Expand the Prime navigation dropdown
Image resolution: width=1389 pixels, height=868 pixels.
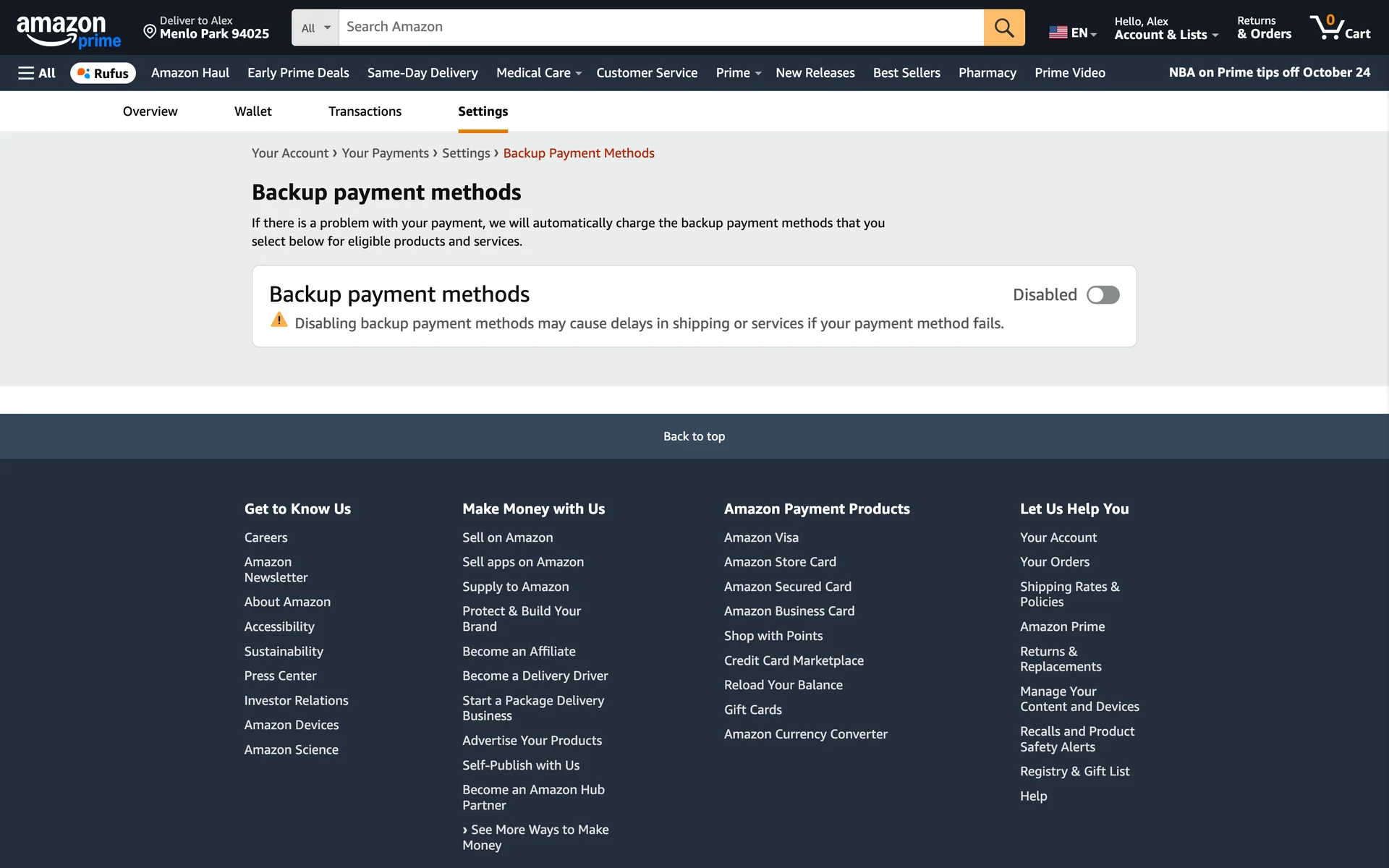[738, 73]
